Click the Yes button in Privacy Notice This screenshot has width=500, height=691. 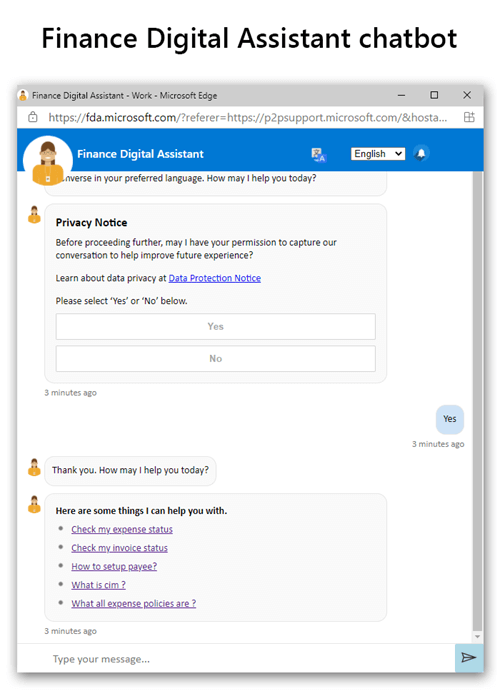215,327
